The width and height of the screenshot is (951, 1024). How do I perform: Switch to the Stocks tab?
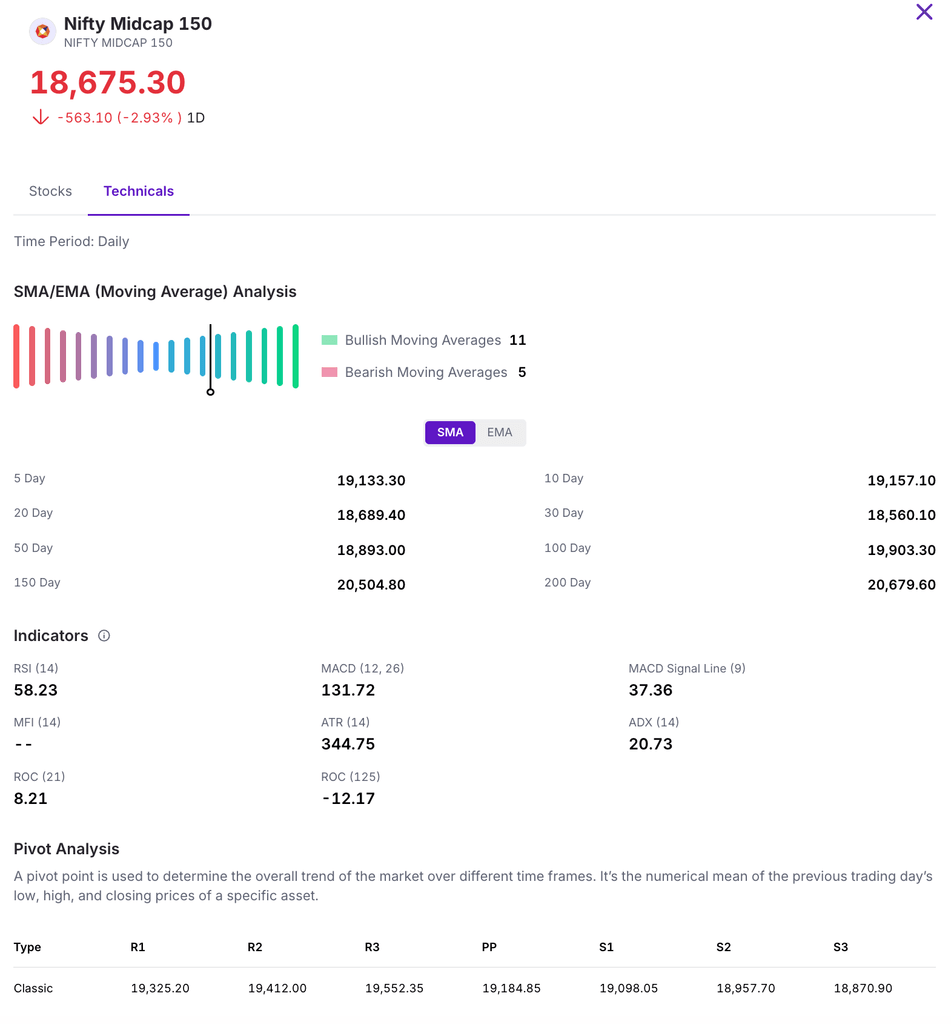(x=50, y=191)
